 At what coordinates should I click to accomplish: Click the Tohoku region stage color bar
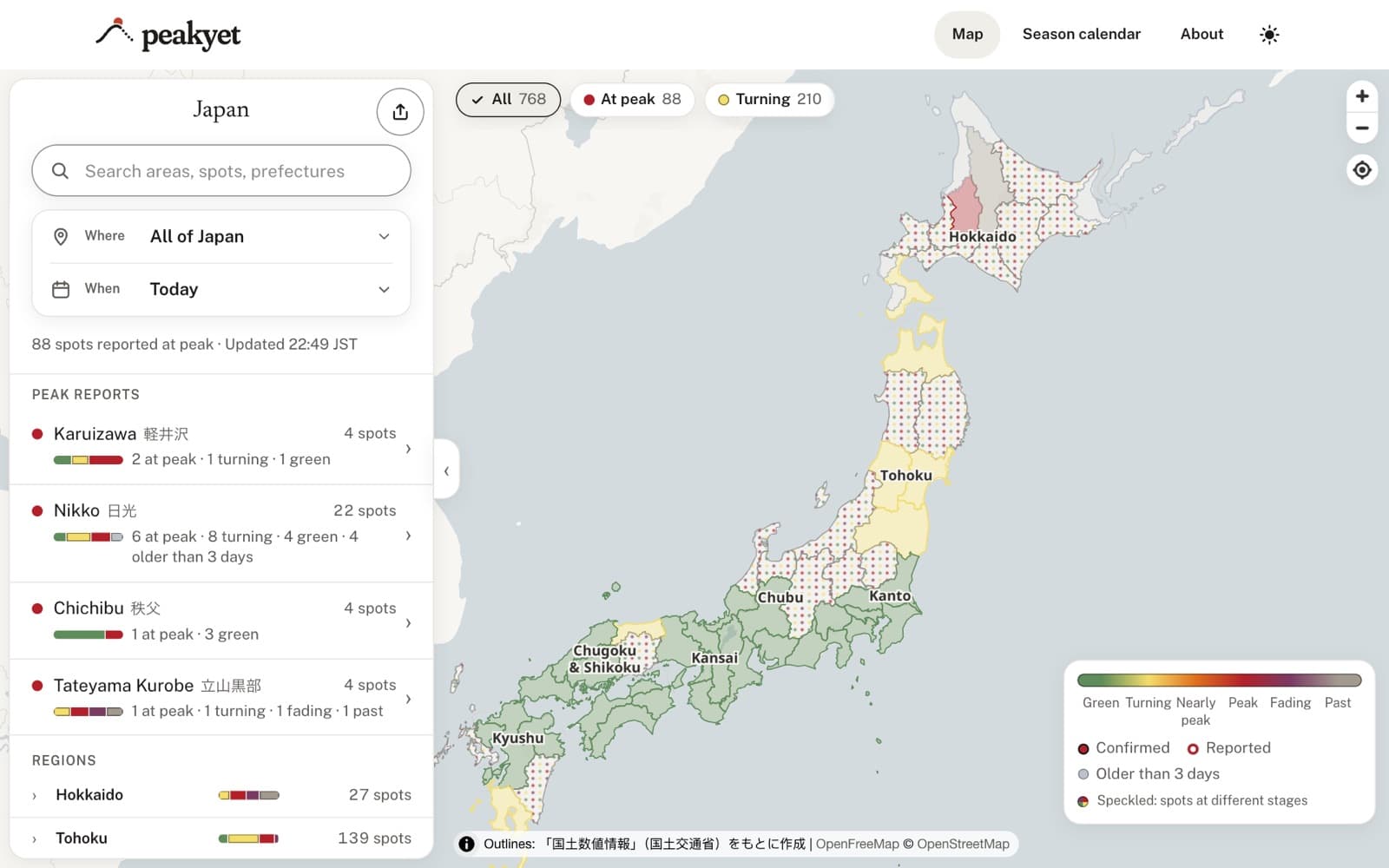(248, 838)
